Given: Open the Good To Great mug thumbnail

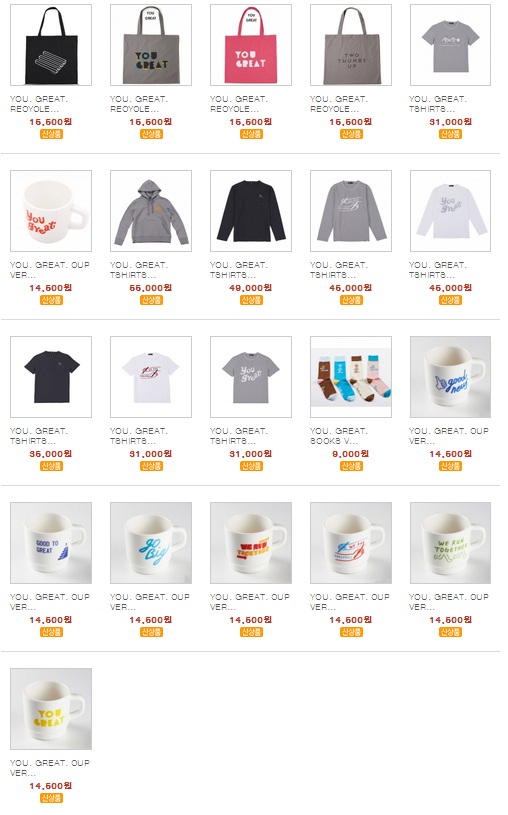Looking at the screenshot, I should point(51,543).
